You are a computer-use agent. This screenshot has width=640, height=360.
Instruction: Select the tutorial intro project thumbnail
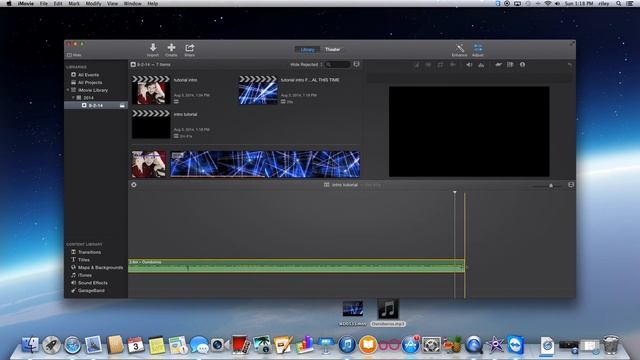(x=151, y=90)
